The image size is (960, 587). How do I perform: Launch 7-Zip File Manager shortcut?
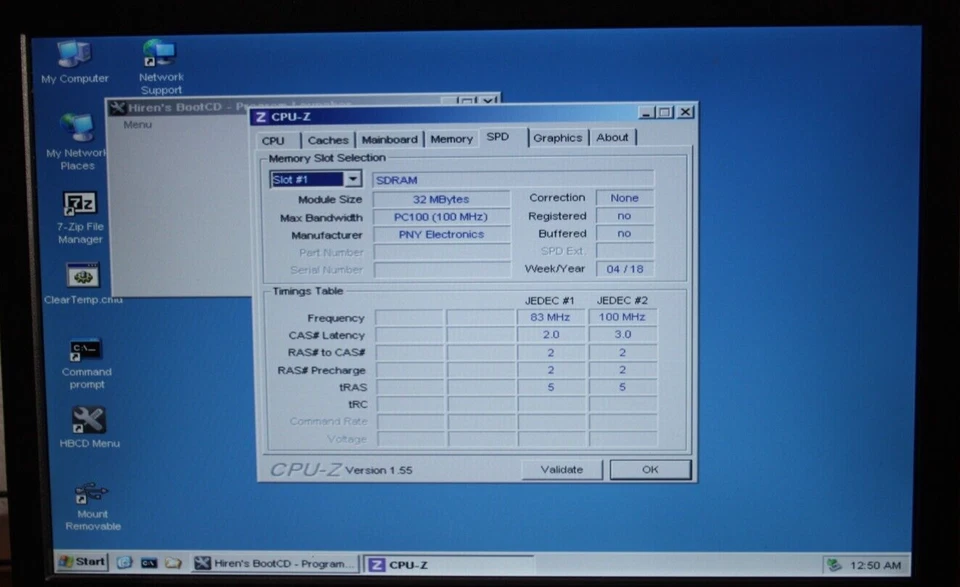click(80, 218)
